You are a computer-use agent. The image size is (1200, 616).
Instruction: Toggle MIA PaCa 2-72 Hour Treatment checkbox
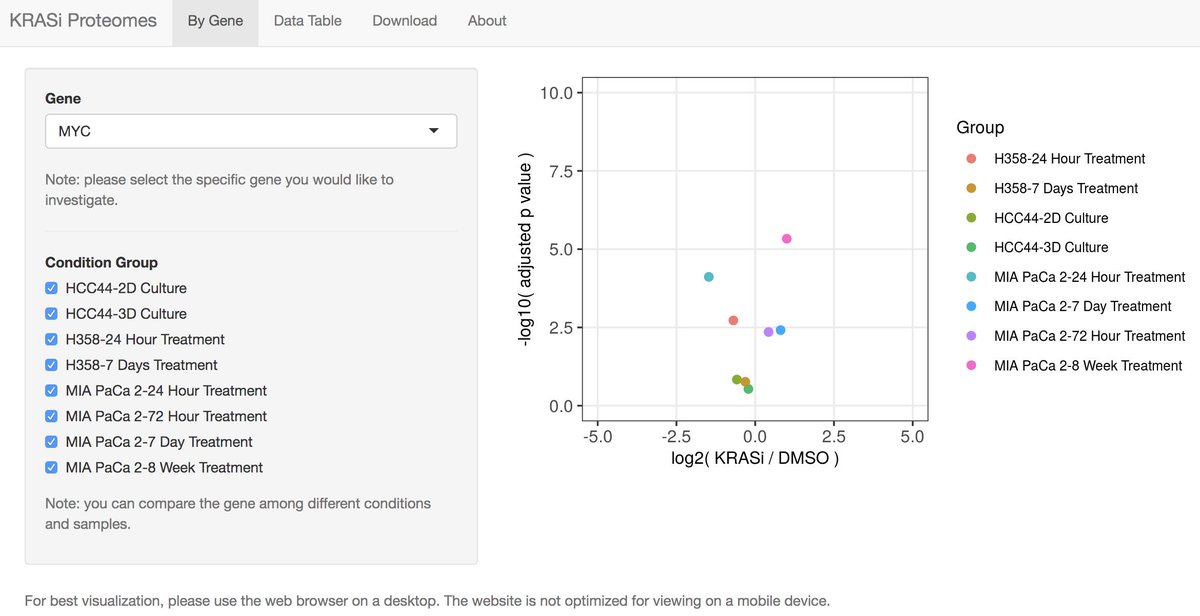52,416
